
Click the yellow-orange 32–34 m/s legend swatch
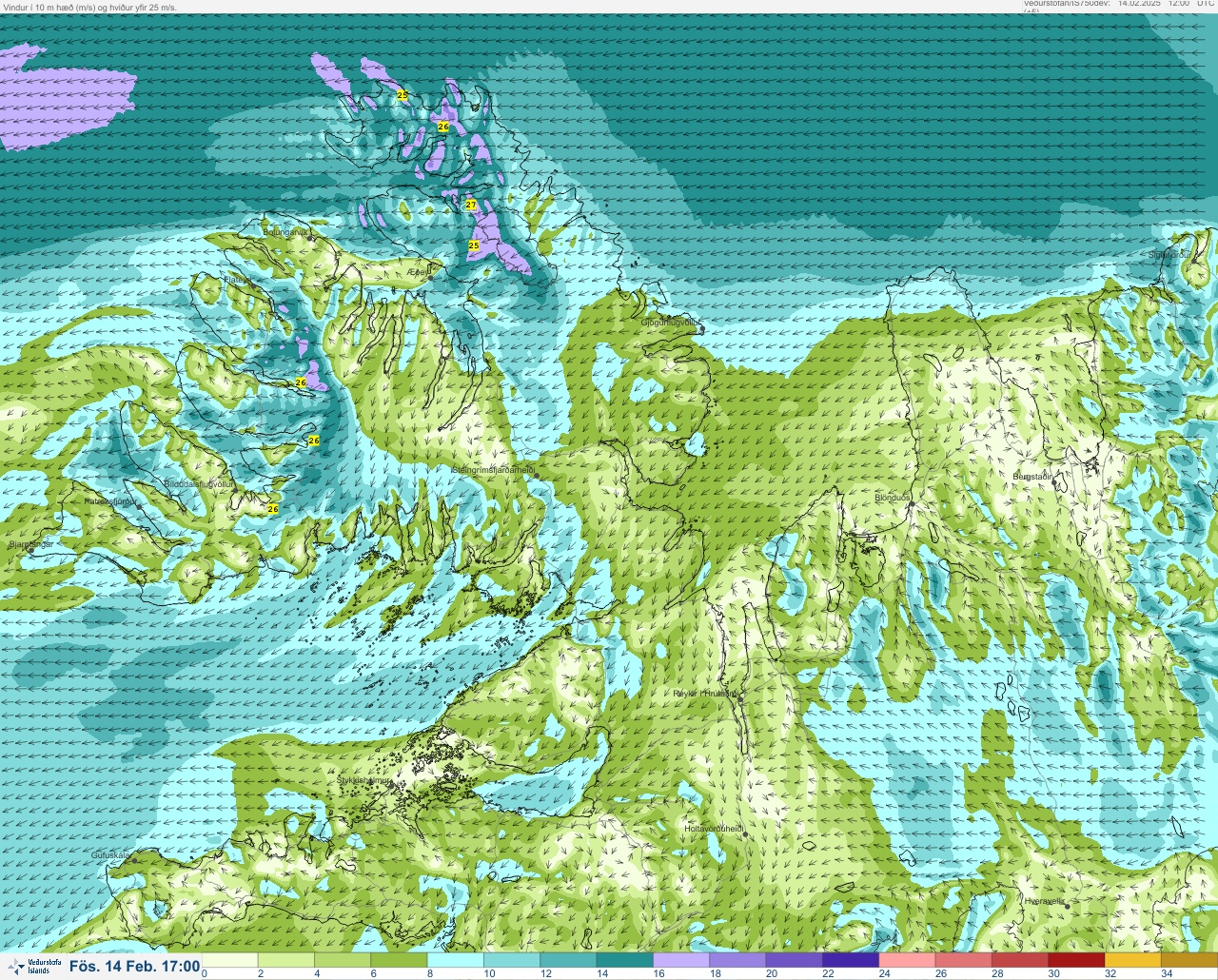click(1131, 960)
